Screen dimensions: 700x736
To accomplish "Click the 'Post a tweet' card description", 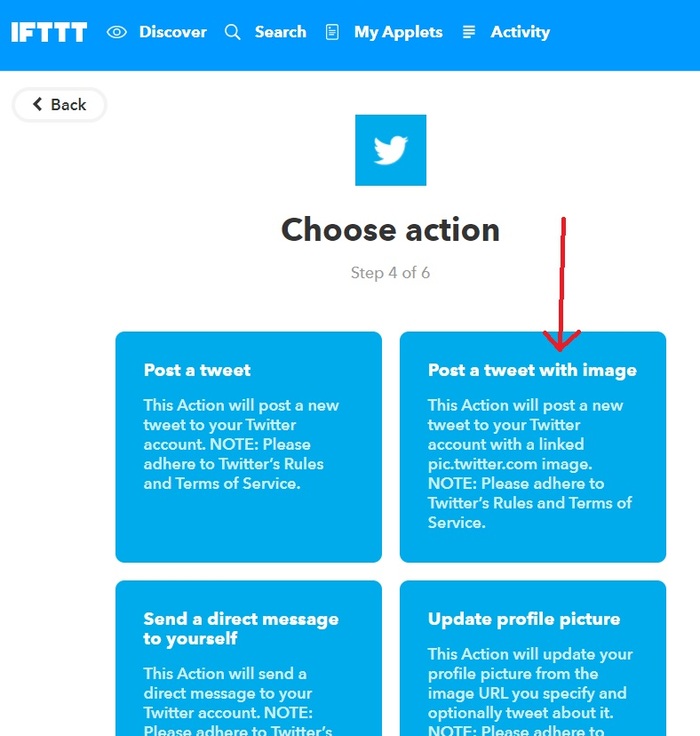I will click(241, 444).
